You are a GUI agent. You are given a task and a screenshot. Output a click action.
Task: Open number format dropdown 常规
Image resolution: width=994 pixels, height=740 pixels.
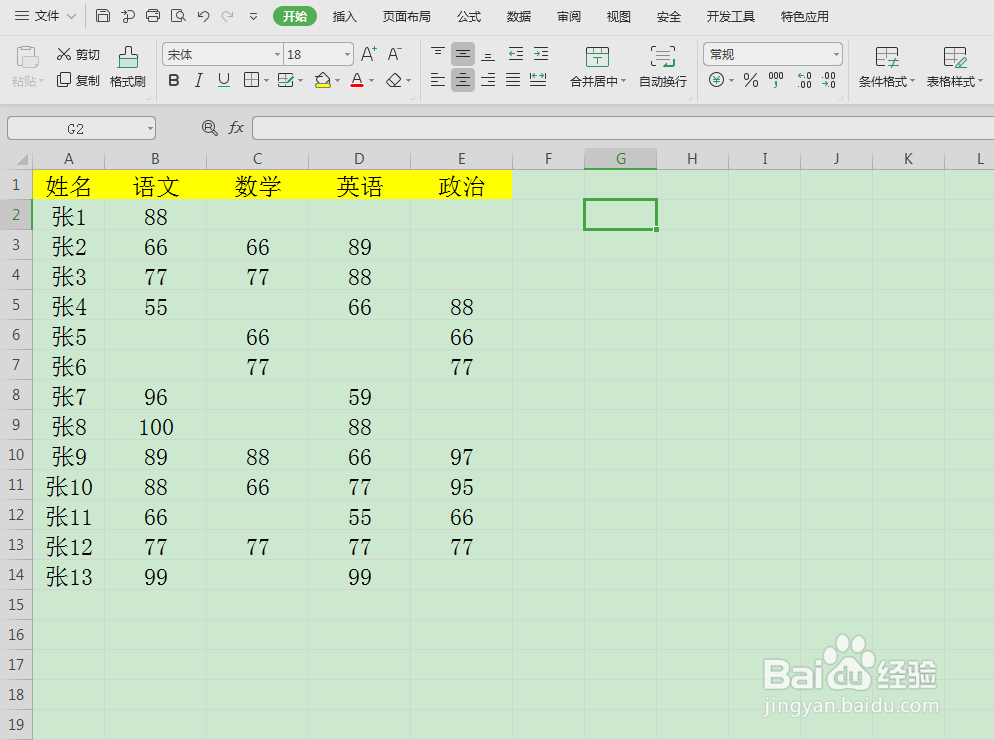836,55
